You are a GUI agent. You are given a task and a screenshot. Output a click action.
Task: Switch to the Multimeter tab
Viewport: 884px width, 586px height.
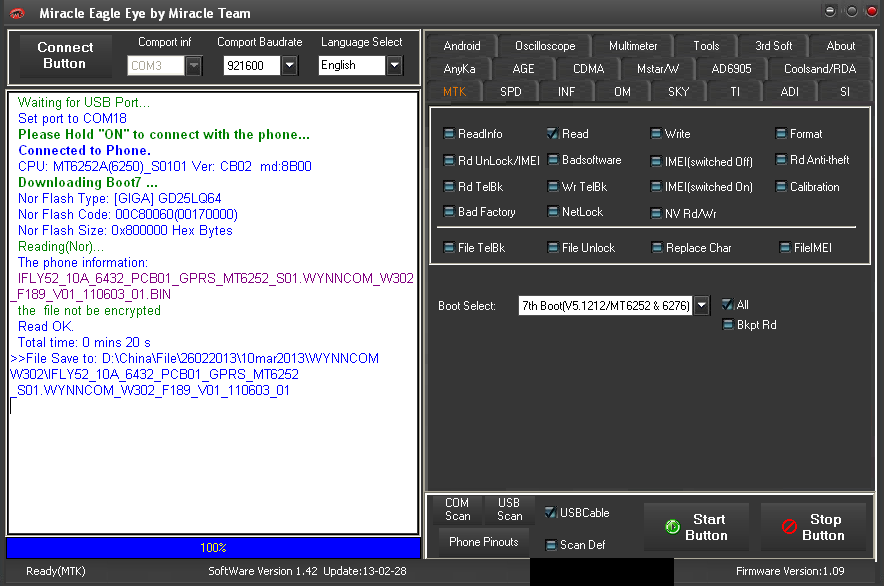633,46
